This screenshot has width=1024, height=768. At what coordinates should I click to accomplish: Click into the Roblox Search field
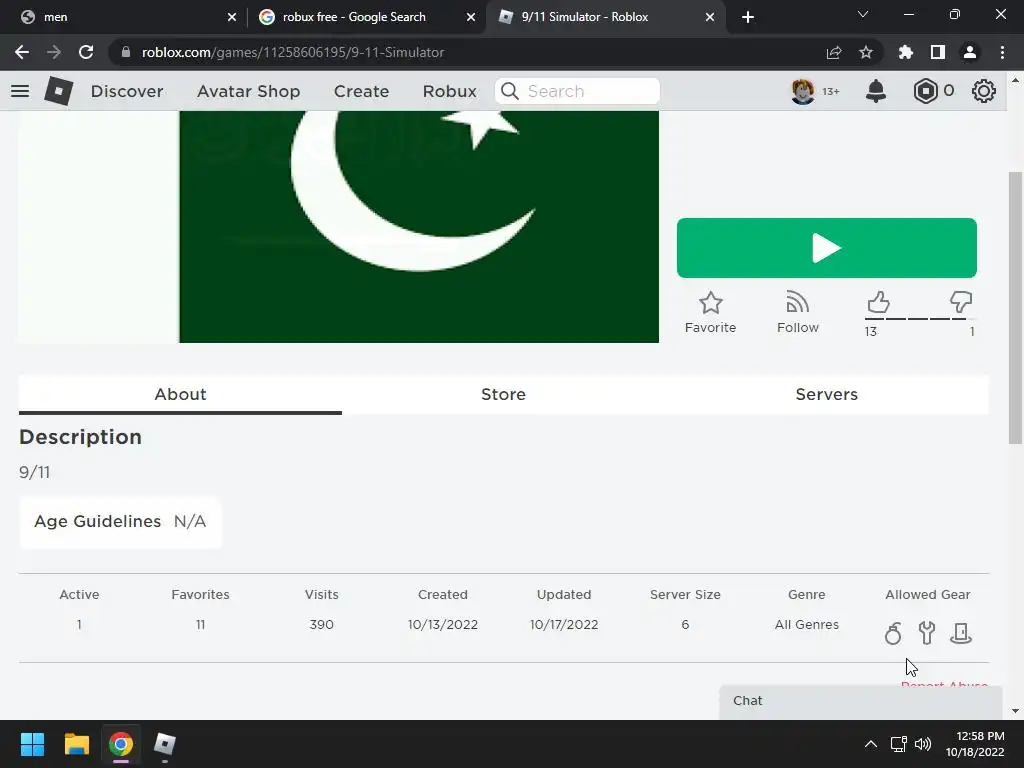(x=577, y=91)
